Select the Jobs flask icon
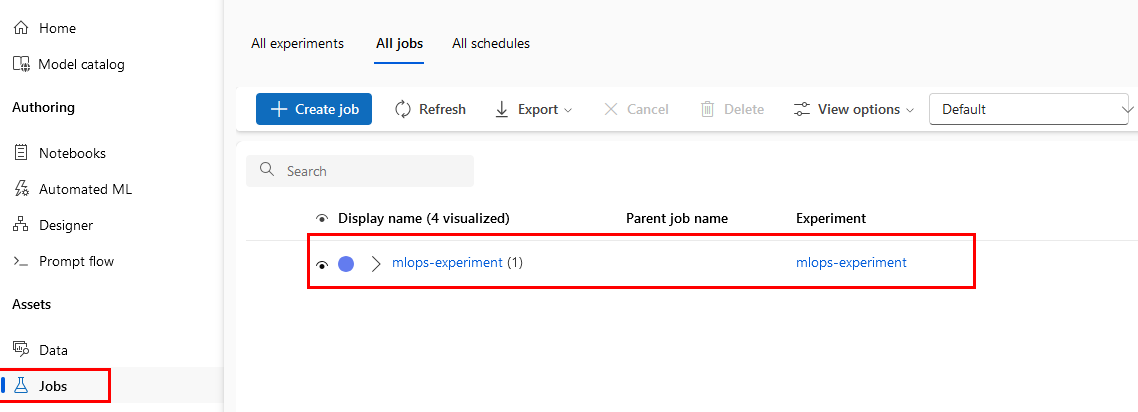Screen dimensions: 1138x412 [x=21, y=385]
